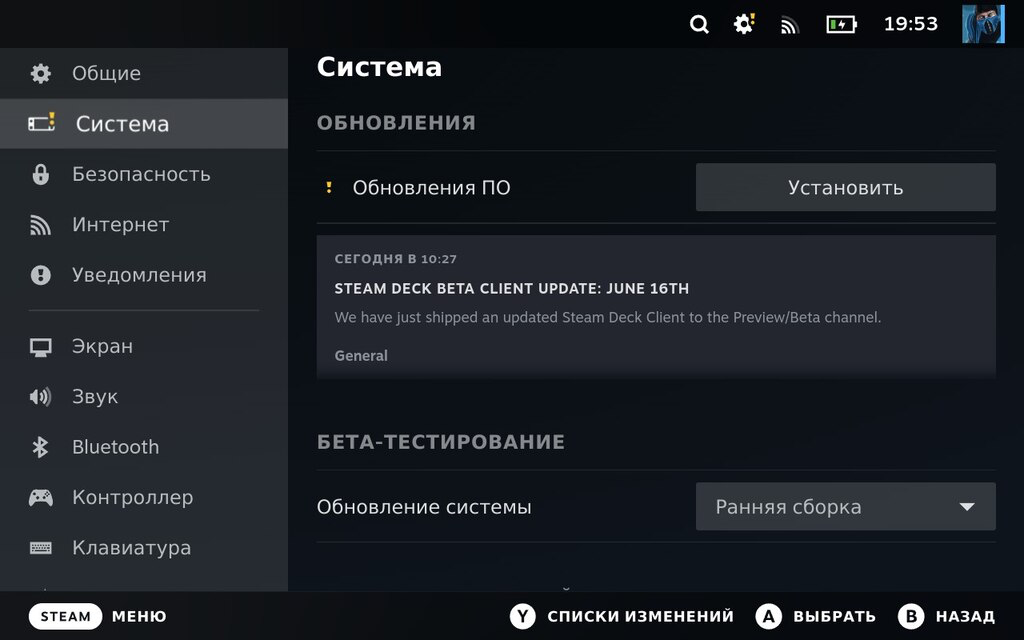The height and width of the screenshot is (640, 1024).
Task: Click the search magnifier icon
Action: click(699, 24)
